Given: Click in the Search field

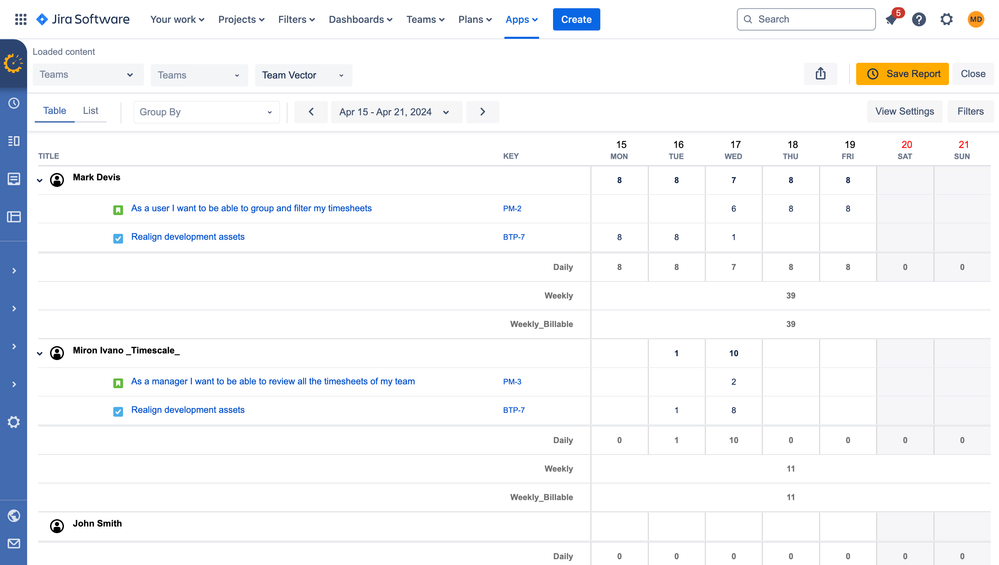Looking at the screenshot, I should pos(806,19).
